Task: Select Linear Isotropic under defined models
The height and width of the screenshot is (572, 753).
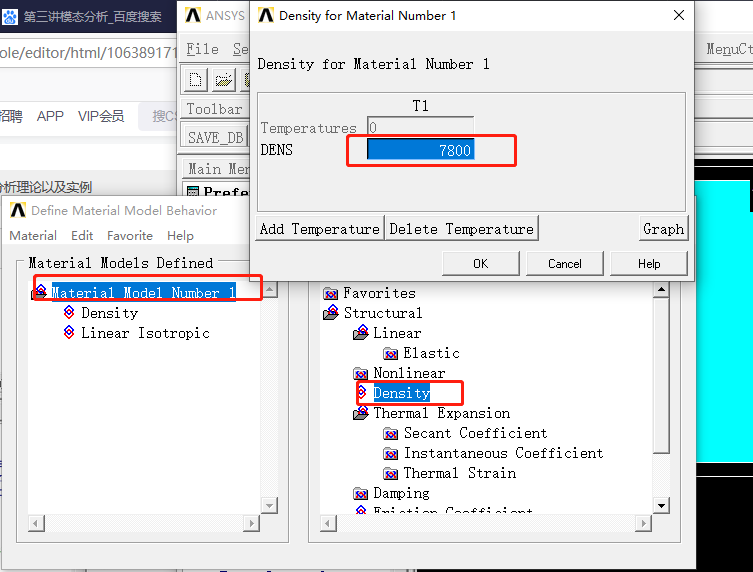Action: [145, 333]
